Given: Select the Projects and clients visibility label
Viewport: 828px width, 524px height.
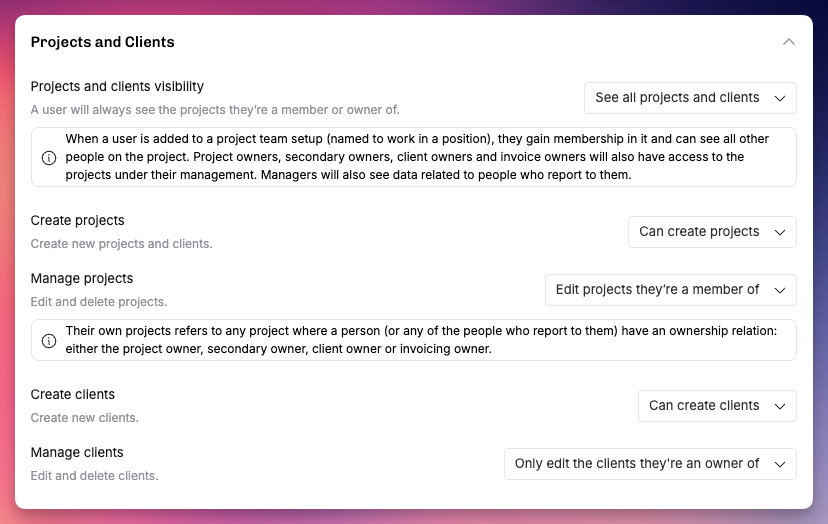Looking at the screenshot, I should [x=117, y=86].
